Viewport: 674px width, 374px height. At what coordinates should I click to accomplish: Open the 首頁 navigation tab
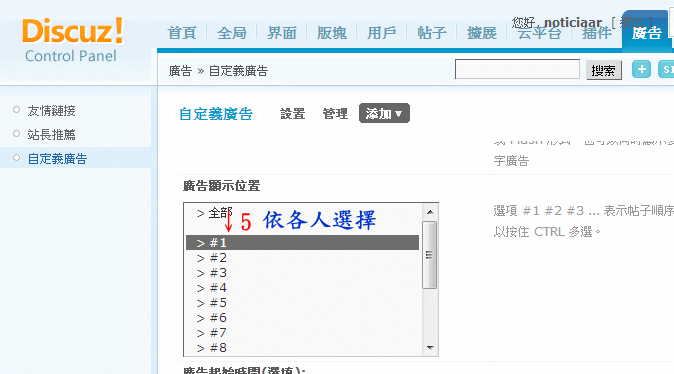click(x=182, y=33)
